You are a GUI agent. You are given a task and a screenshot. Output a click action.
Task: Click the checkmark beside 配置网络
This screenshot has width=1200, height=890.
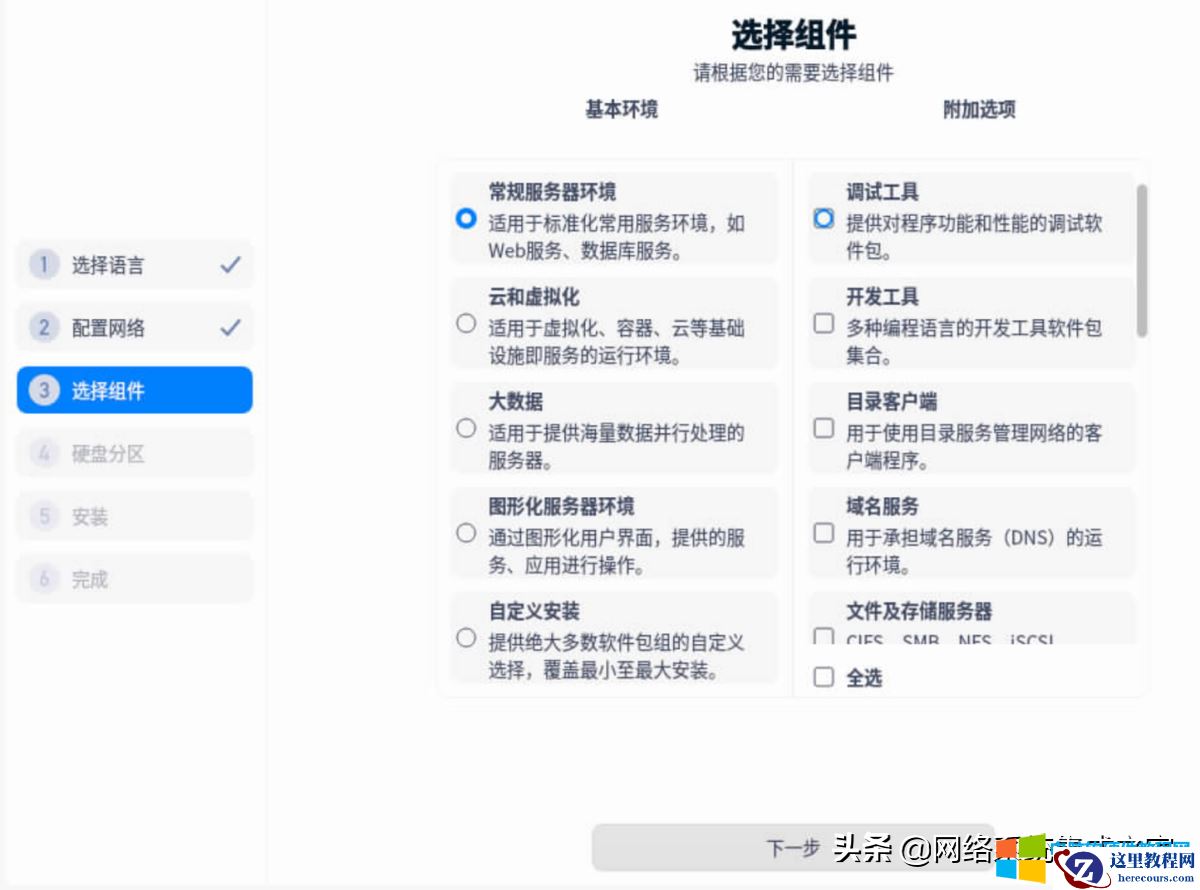[231, 327]
